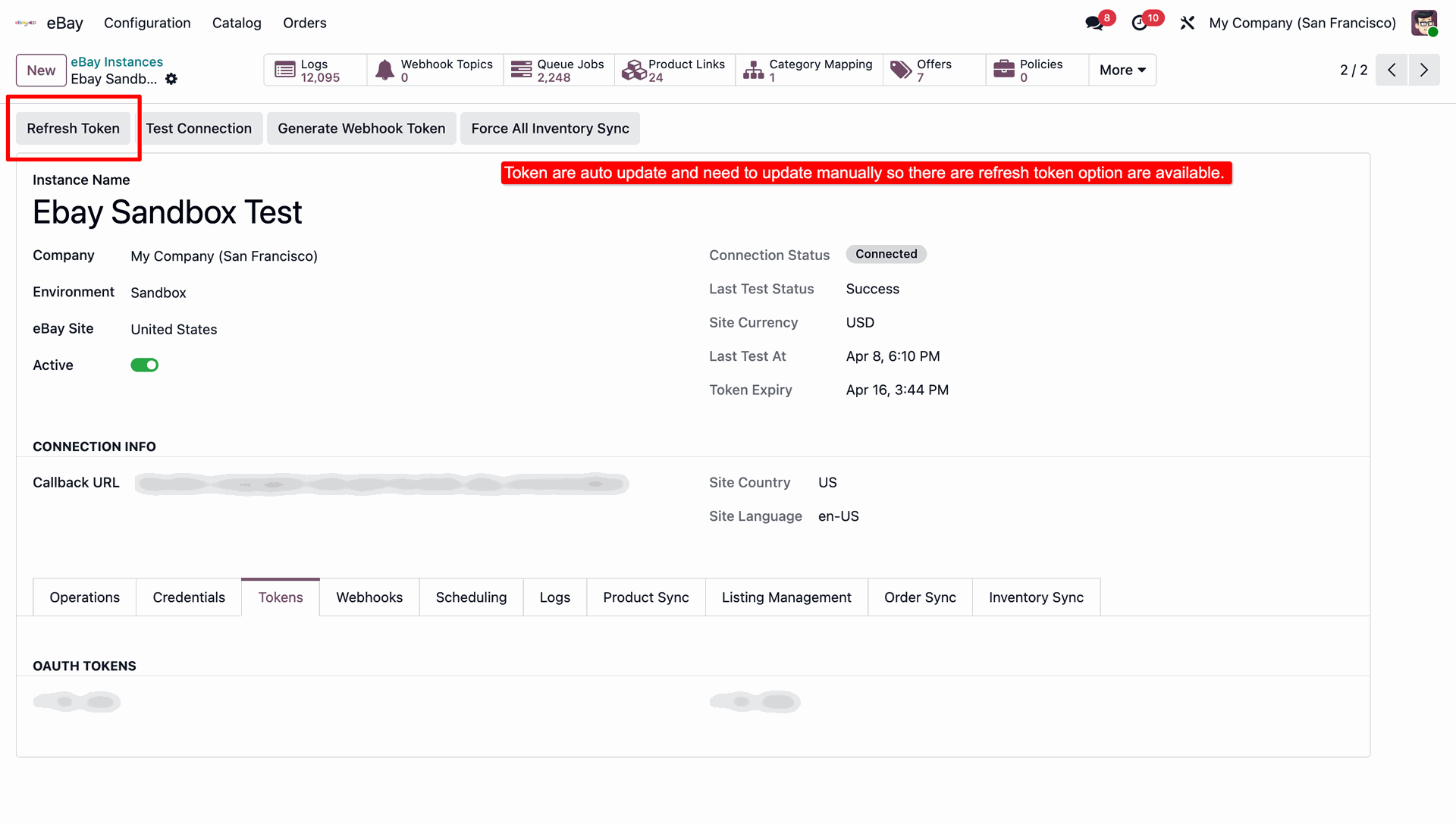The height and width of the screenshot is (824, 1456).
Task: Open the Company field dropdown
Action: pyautogui.click(x=224, y=256)
